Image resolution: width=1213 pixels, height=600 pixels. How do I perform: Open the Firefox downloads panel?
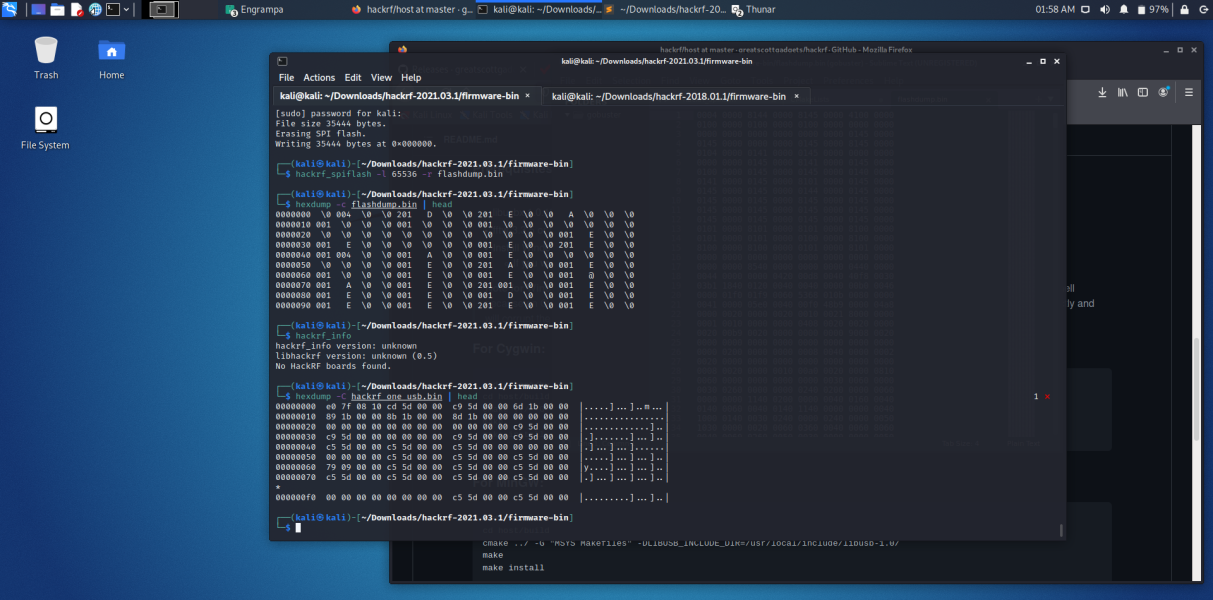point(1101,92)
